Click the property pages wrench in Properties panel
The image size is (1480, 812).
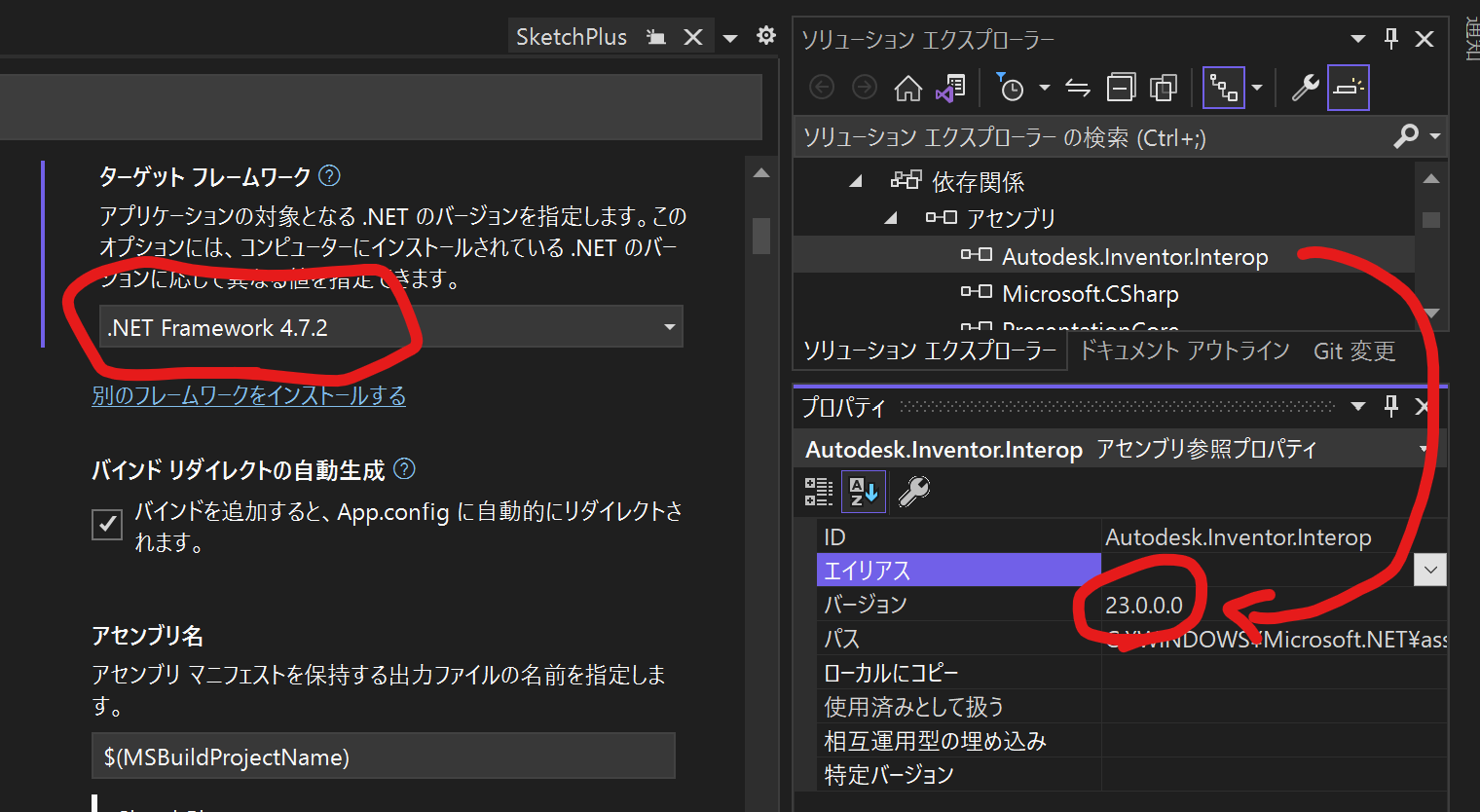click(913, 491)
